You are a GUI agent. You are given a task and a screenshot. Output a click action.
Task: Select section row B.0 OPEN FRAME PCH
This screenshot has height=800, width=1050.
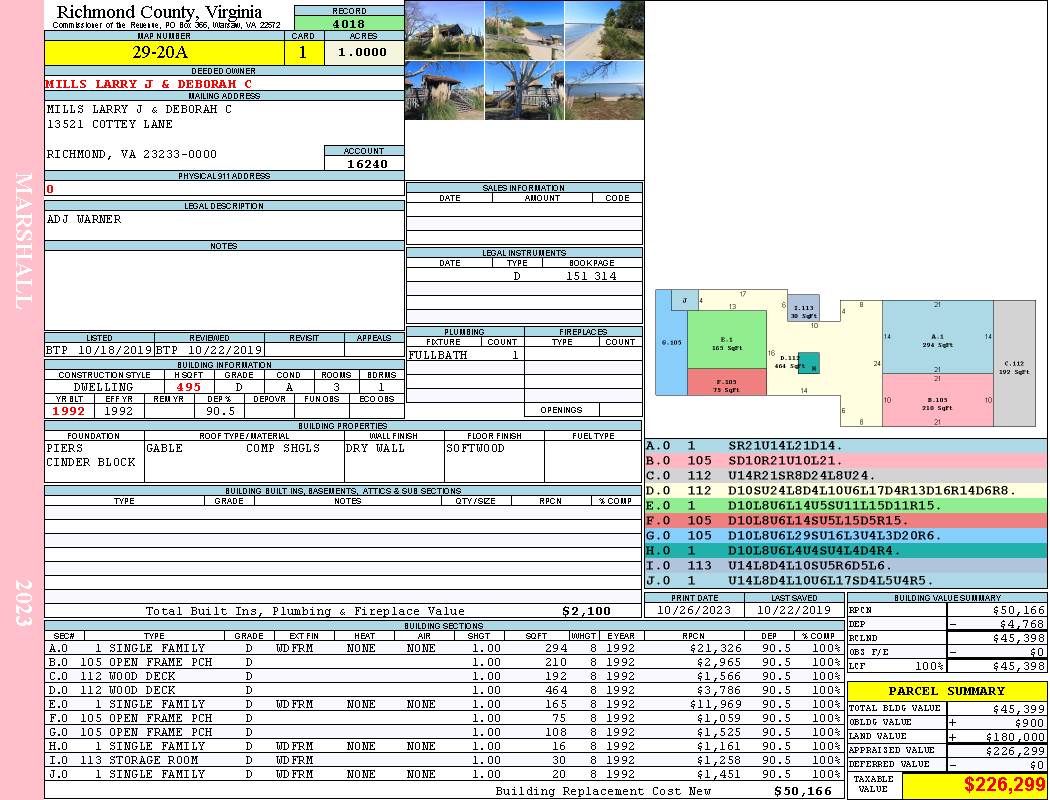coord(443,662)
